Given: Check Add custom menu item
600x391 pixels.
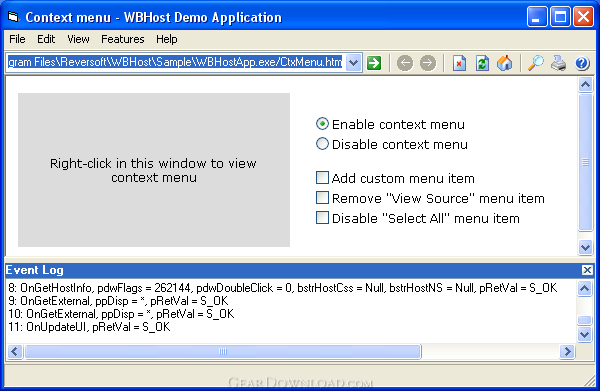Looking at the screenshot, I should (x=322, y=178).
